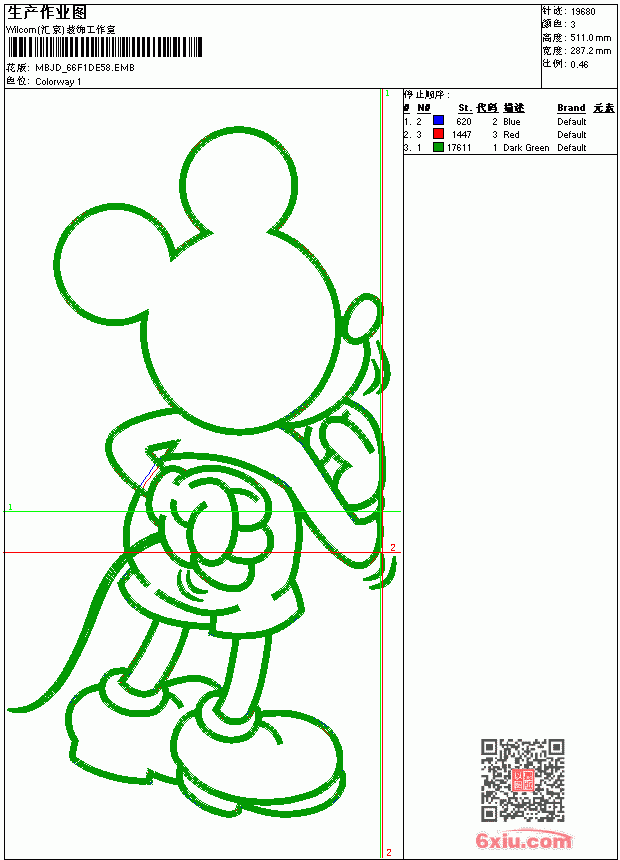This screenshot has height=860, width=620.
Task: Select the Colorway 1 label
Action: (x=58, y=82)
